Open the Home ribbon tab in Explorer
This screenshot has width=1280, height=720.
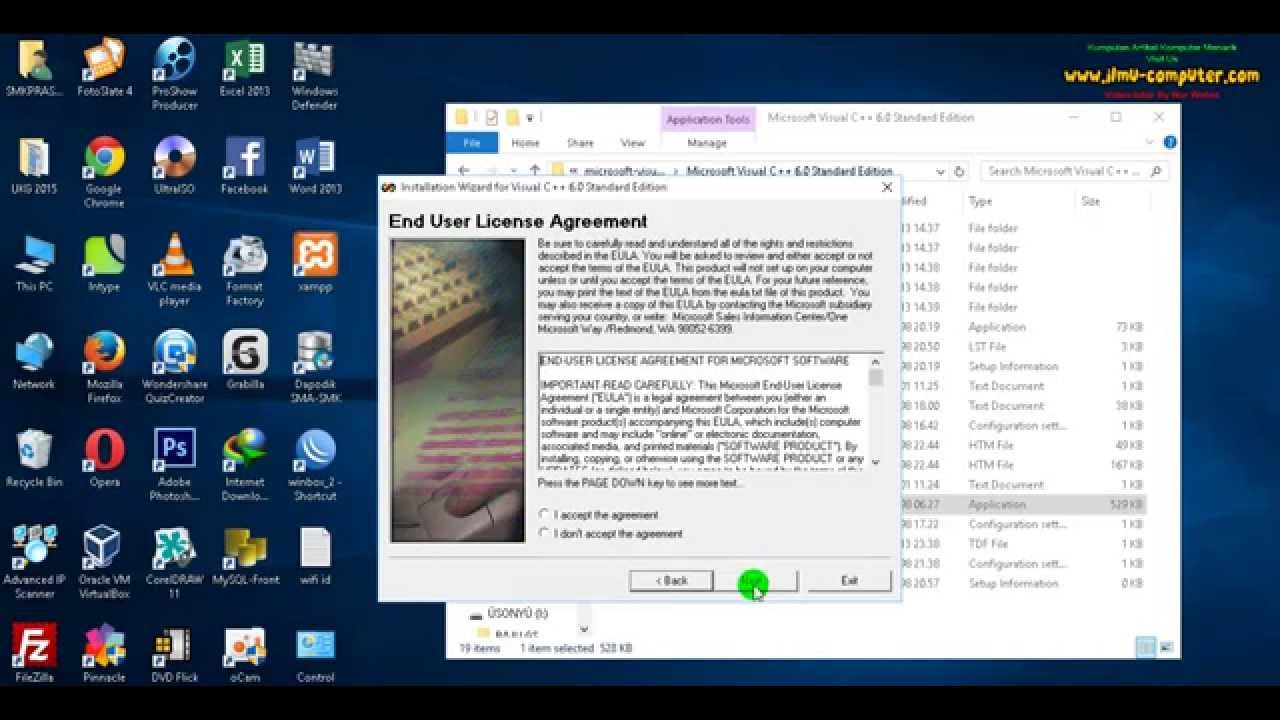525,143
